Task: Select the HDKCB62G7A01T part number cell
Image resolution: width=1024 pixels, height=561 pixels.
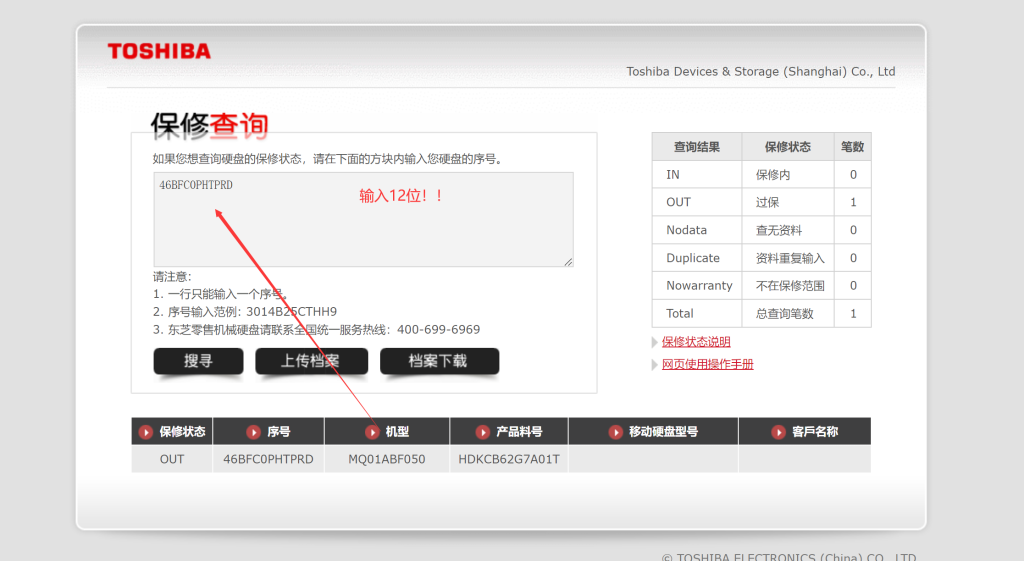Action: (x=509, y=459)
